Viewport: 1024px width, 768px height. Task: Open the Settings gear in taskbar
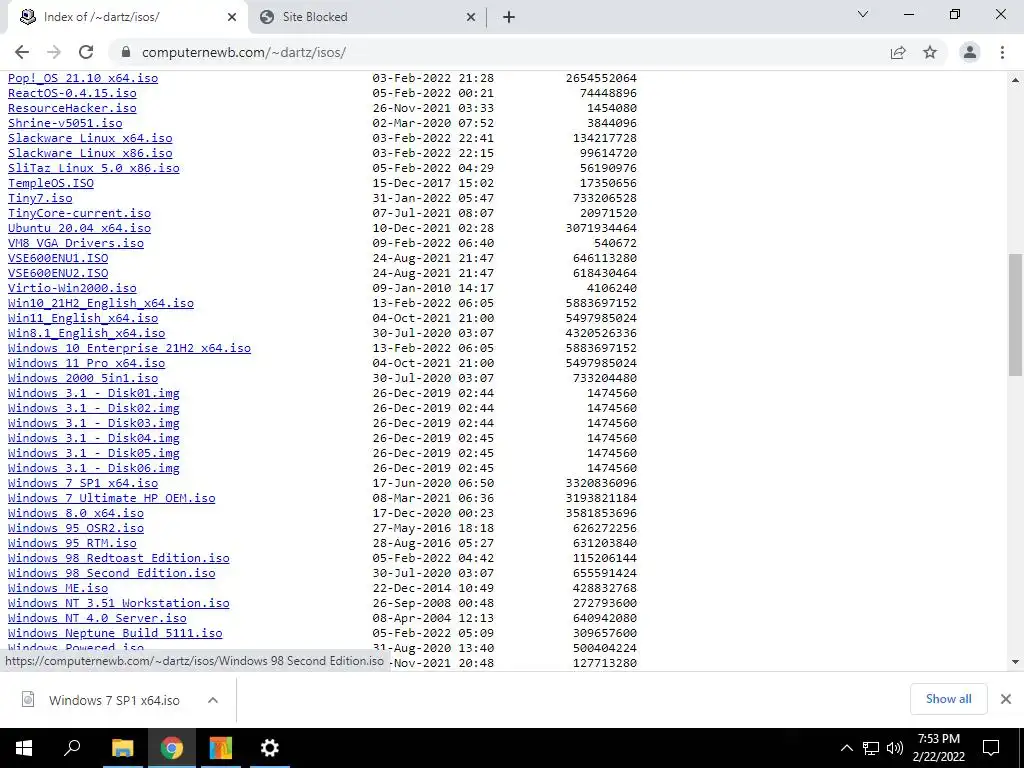tap(269, 748)
